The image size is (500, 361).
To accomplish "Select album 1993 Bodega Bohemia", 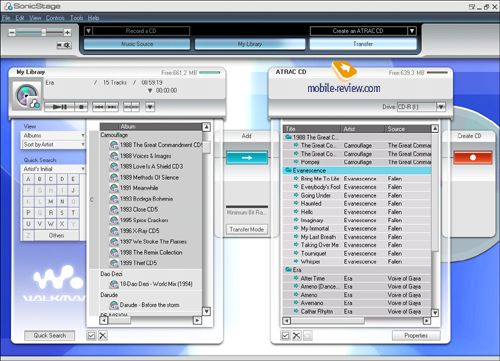I will (x=146, y=199).
